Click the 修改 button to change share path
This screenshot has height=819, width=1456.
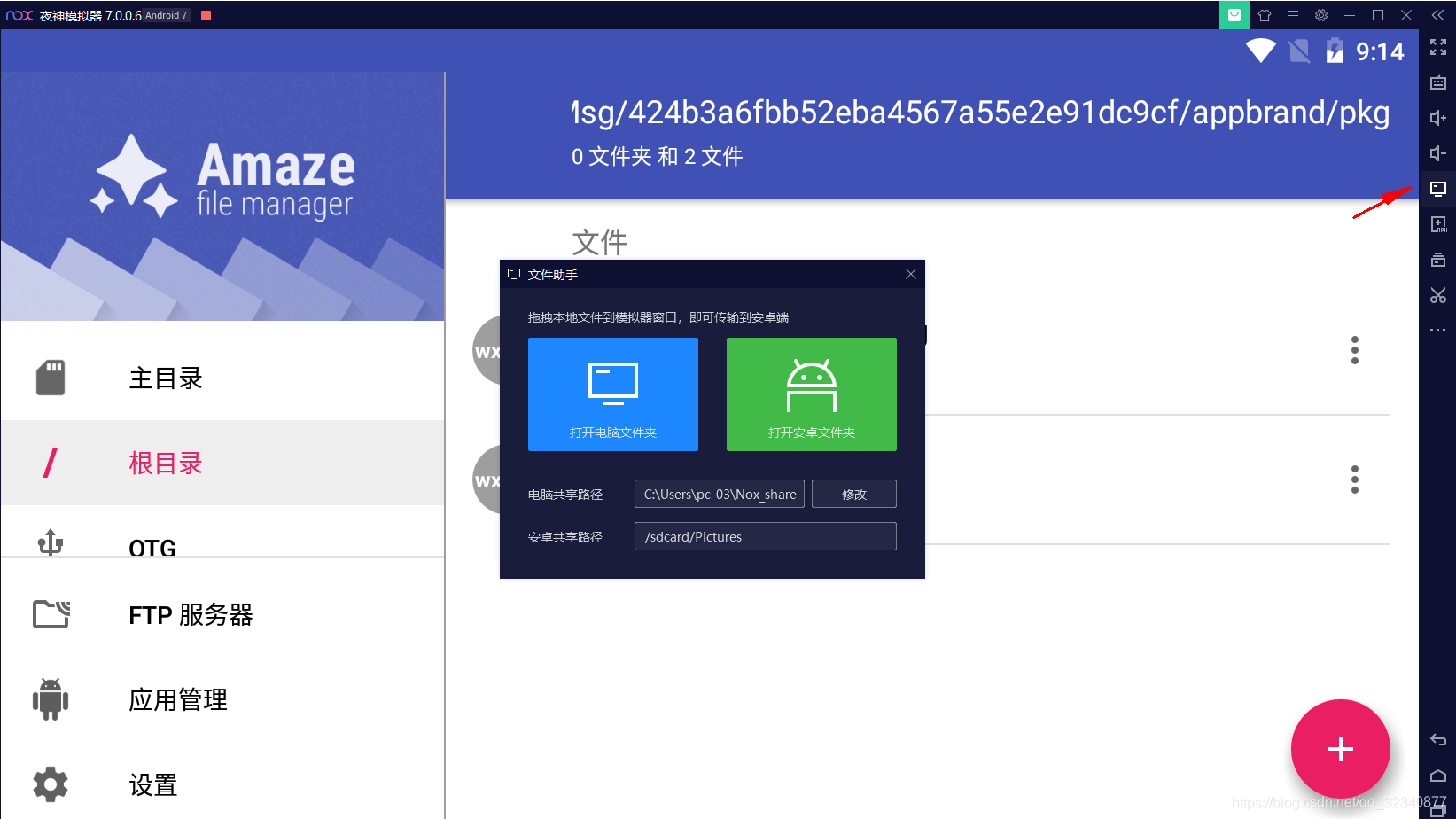click(853, 494)
